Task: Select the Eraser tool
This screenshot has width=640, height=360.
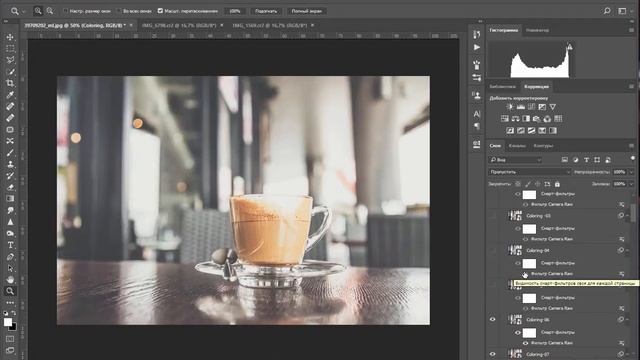Action: 10,187
